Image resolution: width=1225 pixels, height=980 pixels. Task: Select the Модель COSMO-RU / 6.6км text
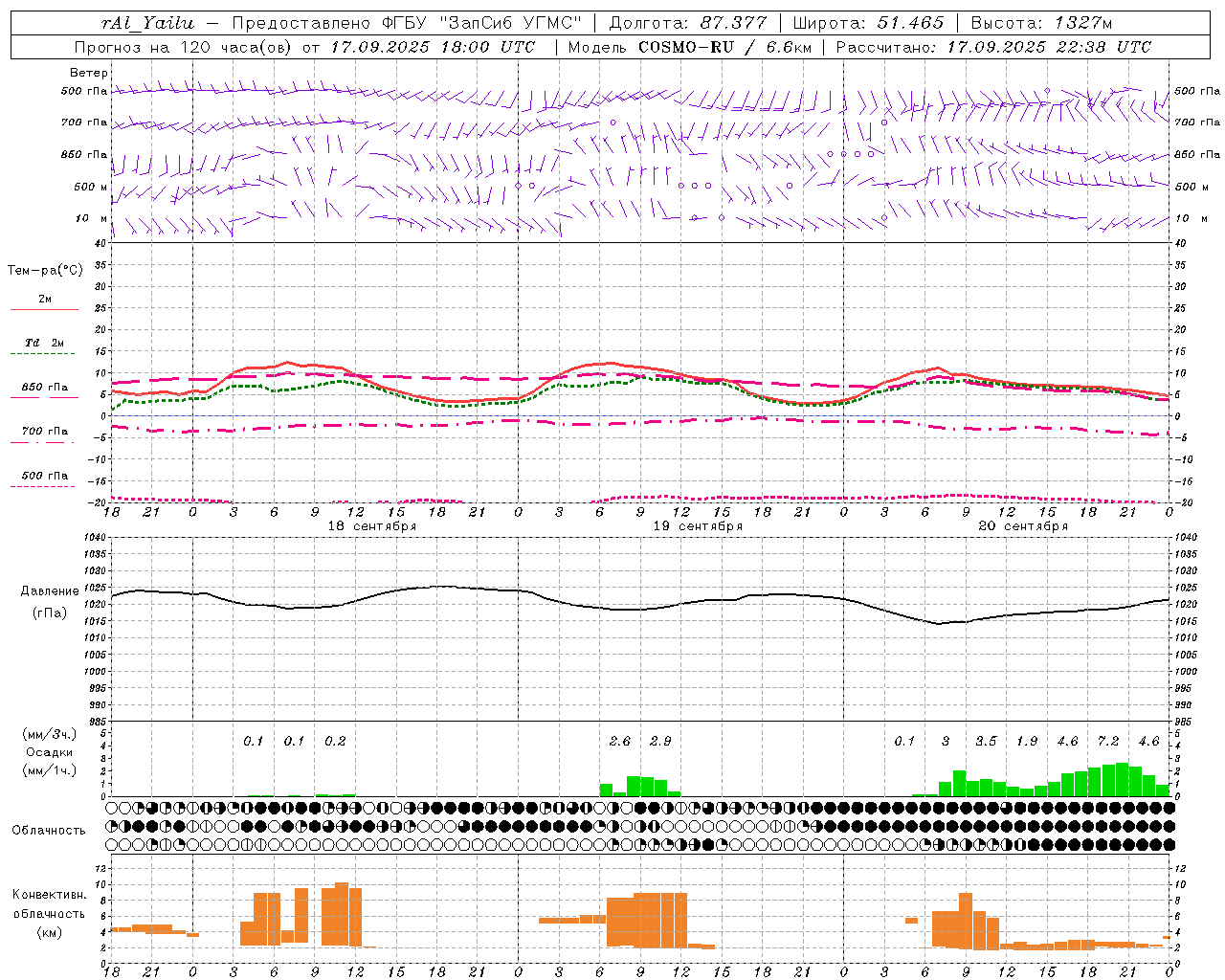click(689, 47)
